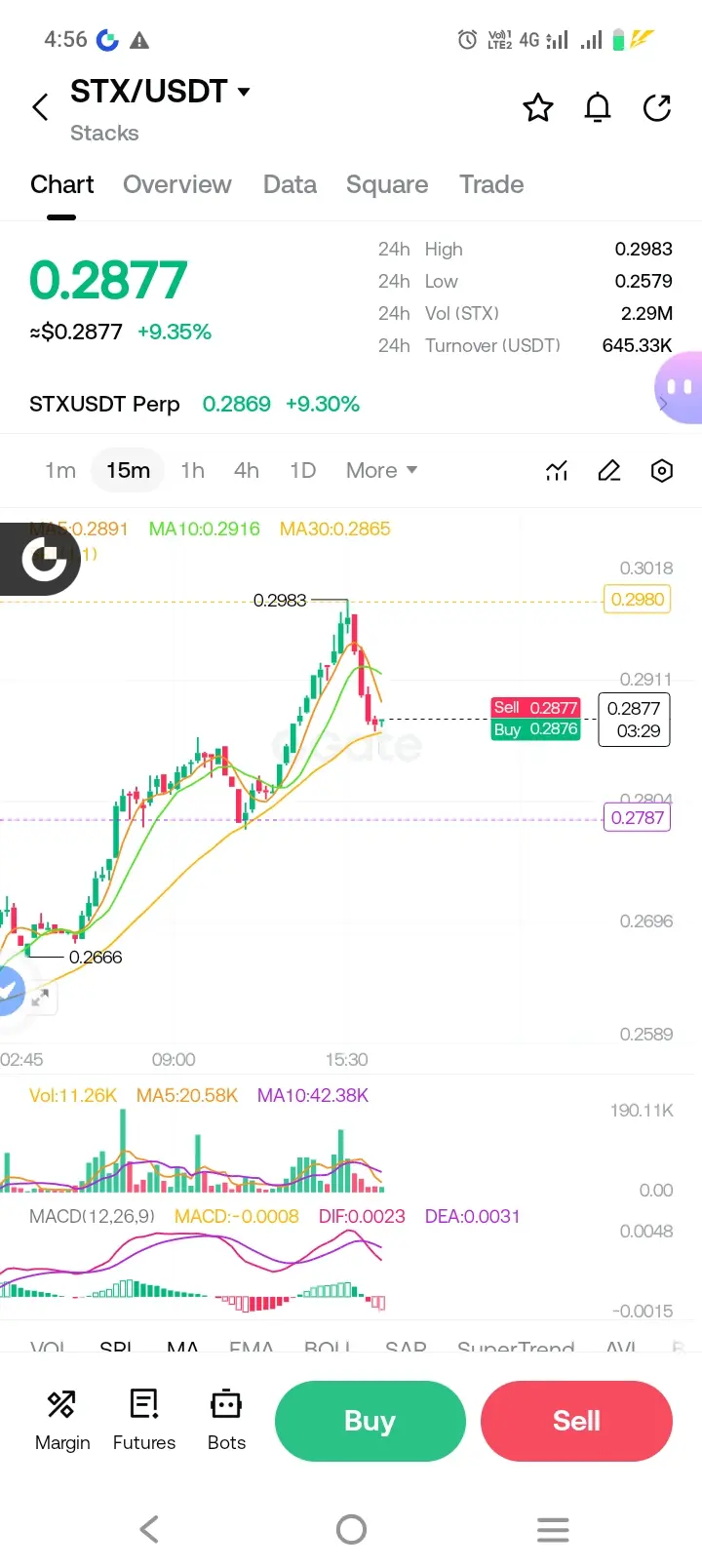Toggle the EMA indicator in bottom strip

pos(252,1348)
